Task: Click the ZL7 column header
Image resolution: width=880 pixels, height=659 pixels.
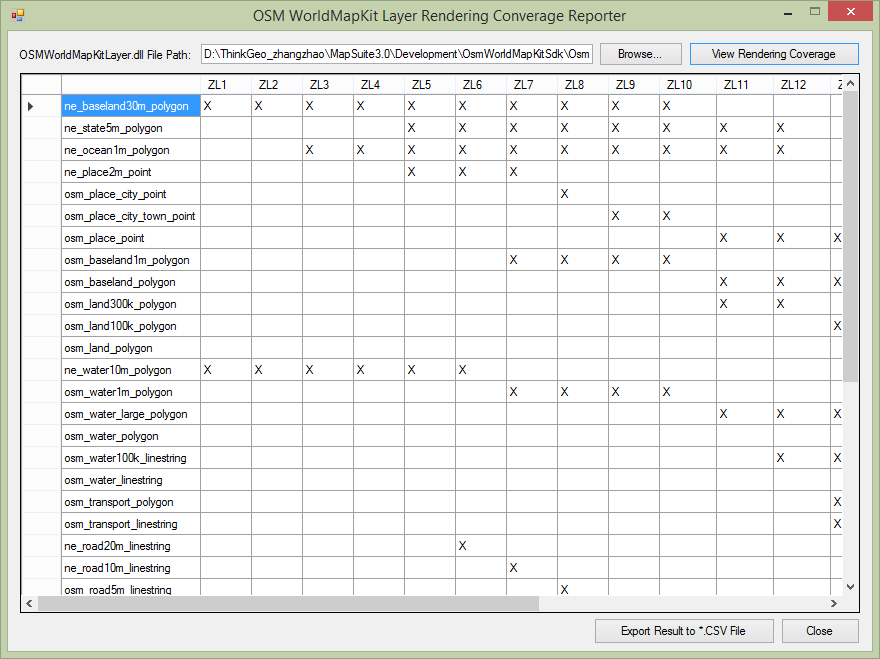Action: [x=524, y=85]
